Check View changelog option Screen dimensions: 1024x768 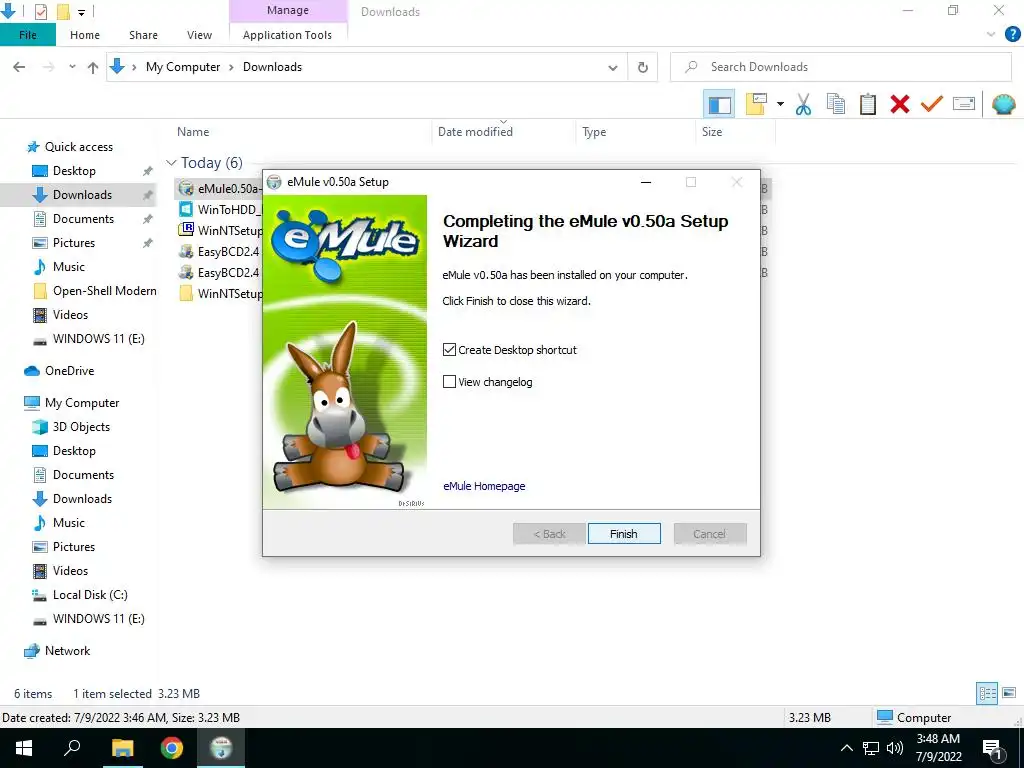(x=449, y=382)
